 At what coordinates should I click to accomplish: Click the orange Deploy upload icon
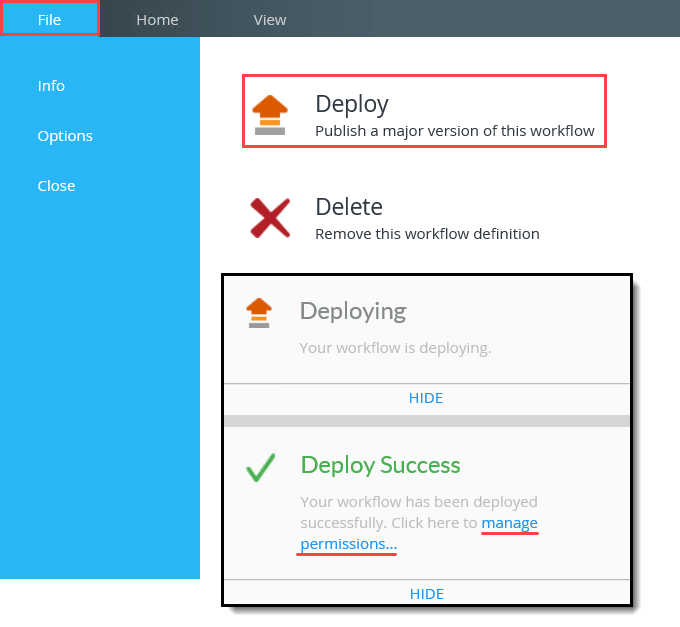point(270,115)
